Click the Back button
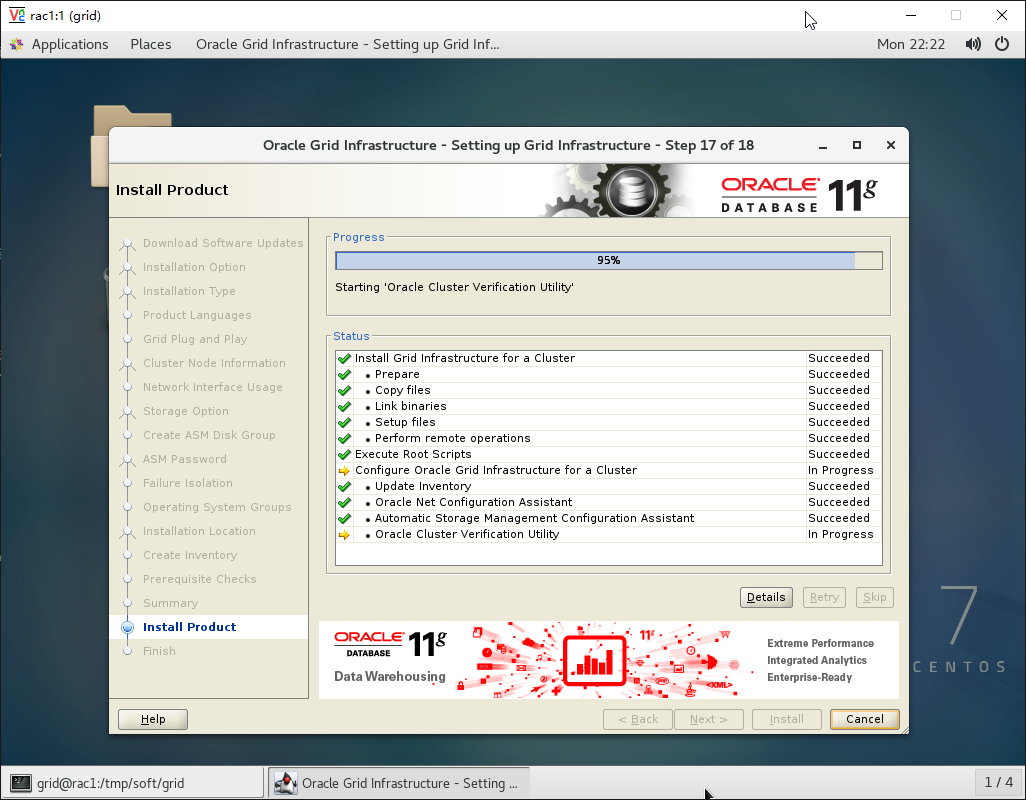Viewport: 1026px width, 800px height. coord(638,719)
